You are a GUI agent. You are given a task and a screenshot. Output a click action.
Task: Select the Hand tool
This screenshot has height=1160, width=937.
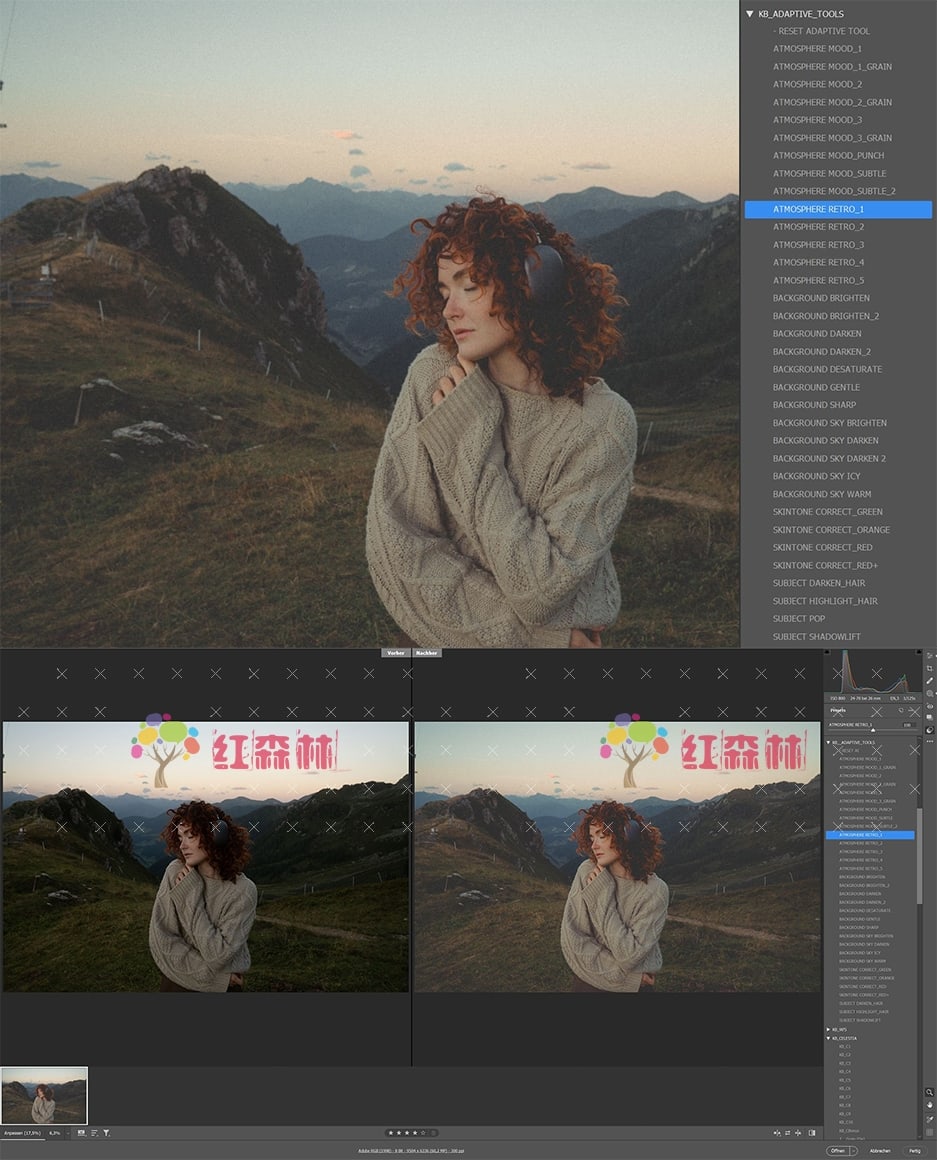pos(930,1105)
